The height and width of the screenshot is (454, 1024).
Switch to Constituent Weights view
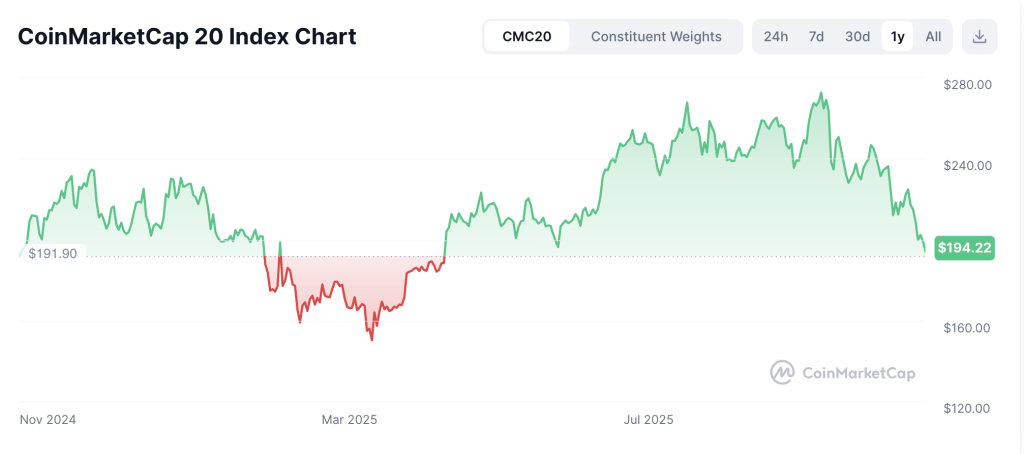coord(656,37)
